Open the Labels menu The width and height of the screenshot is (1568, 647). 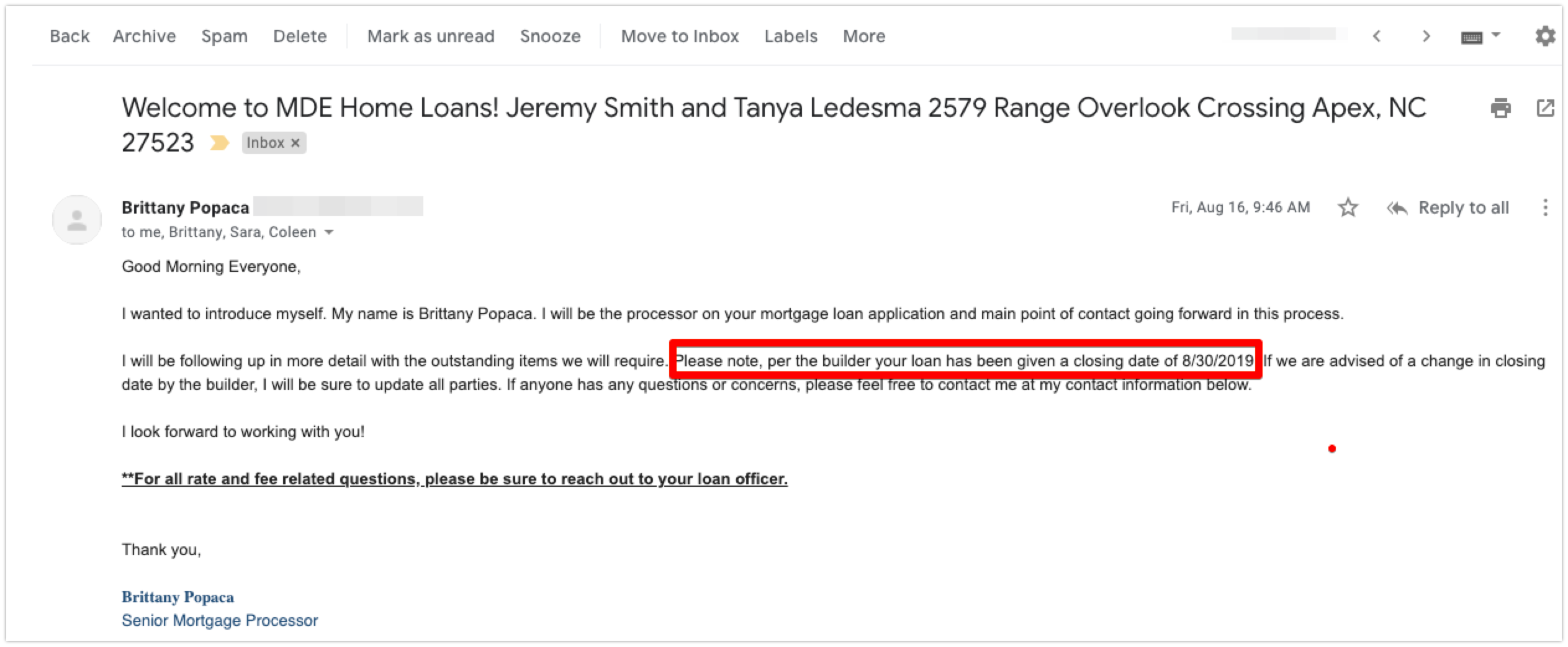791,36
